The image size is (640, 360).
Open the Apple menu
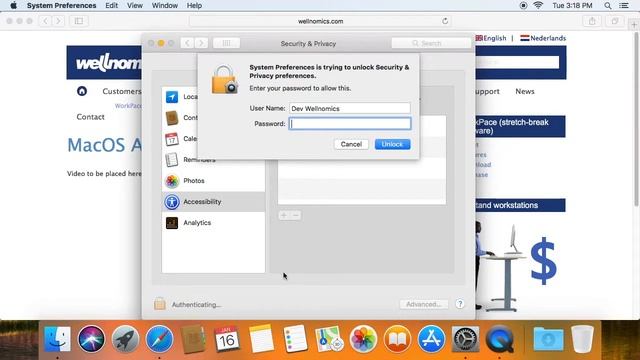pos(13,5)
